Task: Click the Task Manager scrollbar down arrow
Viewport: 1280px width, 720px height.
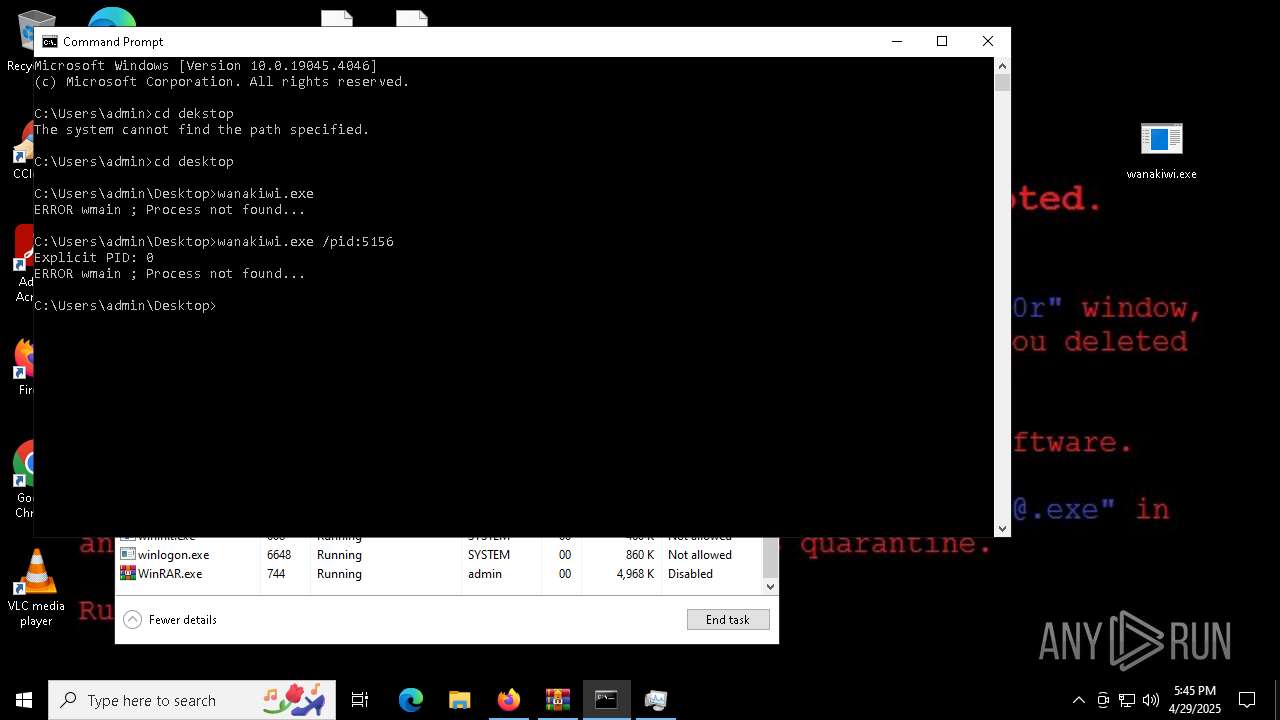Action: (770, 586)
